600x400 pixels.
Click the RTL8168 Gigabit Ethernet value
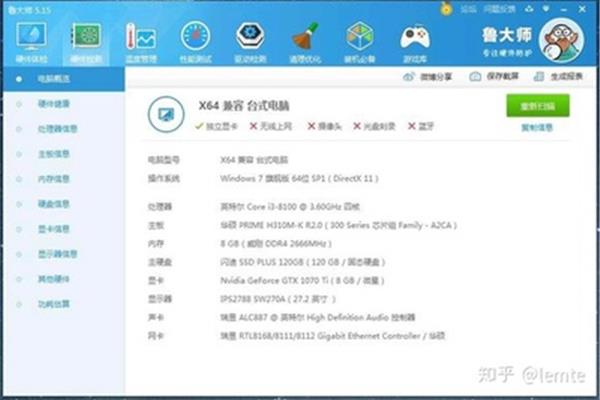pos(333,336)
